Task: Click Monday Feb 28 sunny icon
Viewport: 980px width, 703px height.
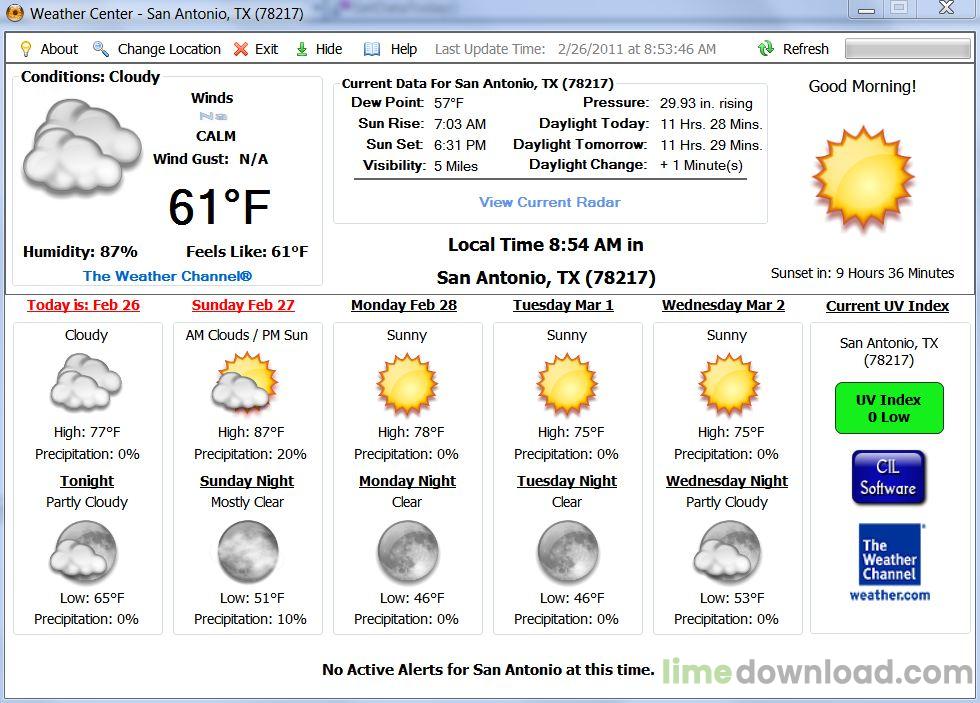Action: (407, 385)
